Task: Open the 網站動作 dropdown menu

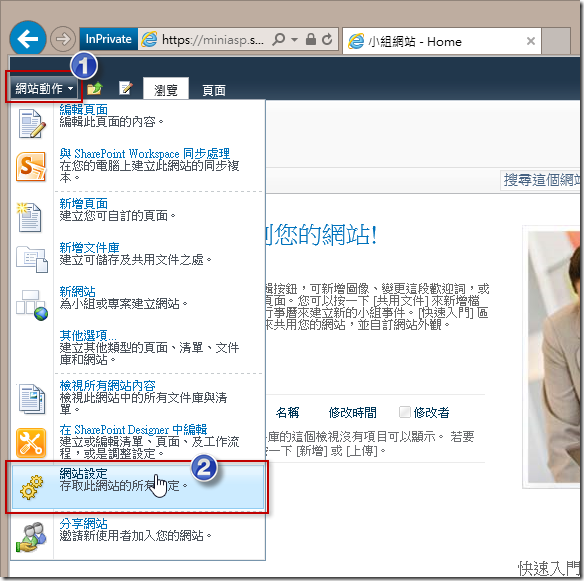Action: coord(44,89)
